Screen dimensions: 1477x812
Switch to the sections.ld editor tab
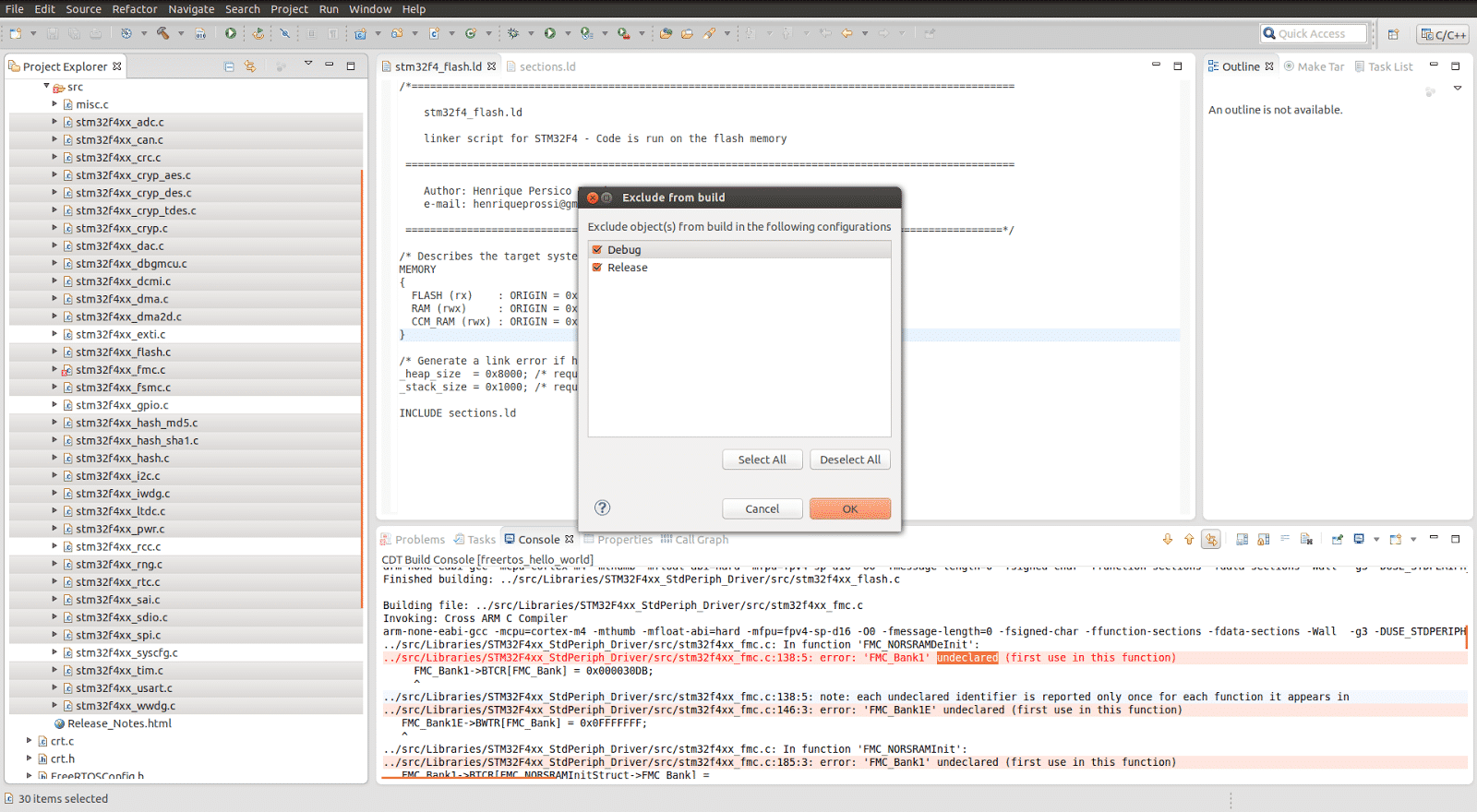click(x=541, y=66)
